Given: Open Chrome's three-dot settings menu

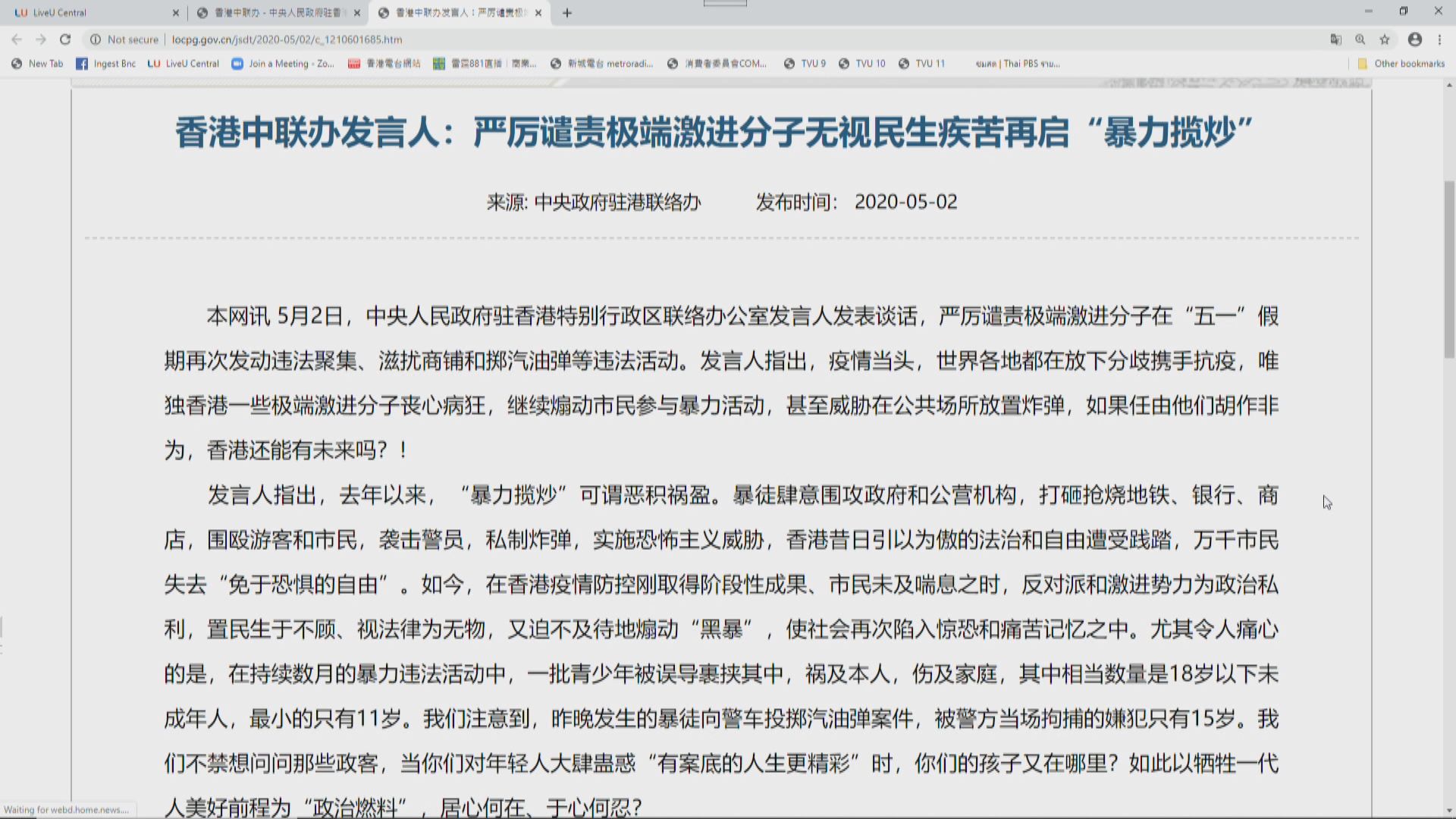Looking at the screenshot, I should pos(1440,39).
